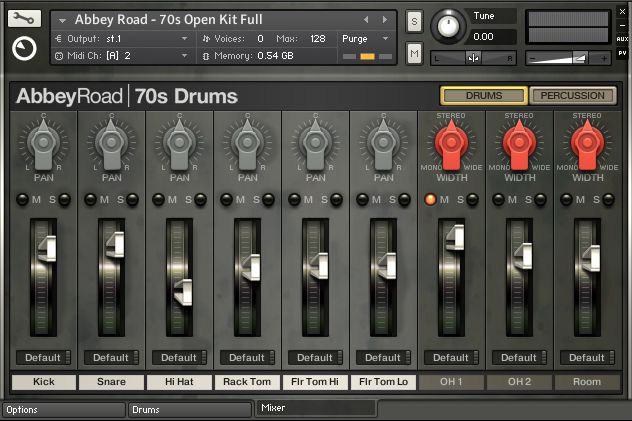Switch to the Drums tab
632x421 pixels.
(x=190, y=410)
